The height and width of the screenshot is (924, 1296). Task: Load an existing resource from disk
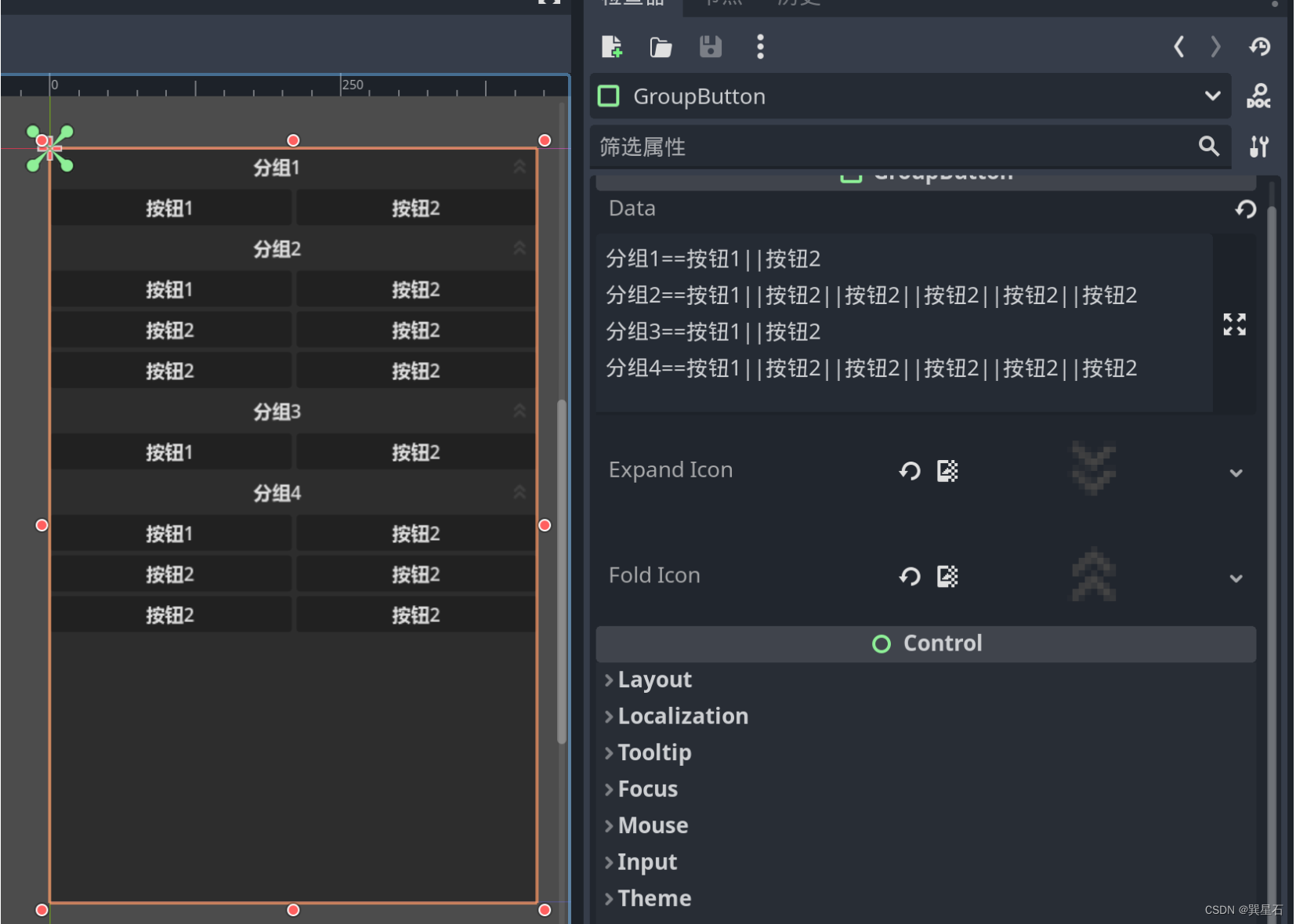(x=661, y=47)
